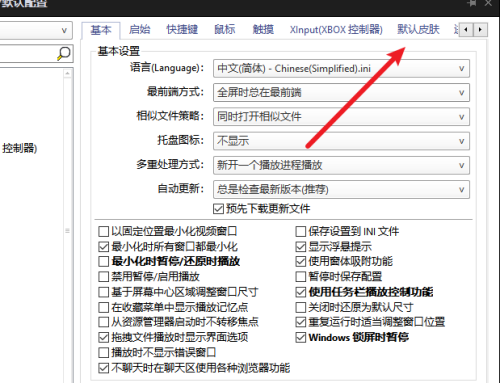Check 基于屏幕中心区域调整窗口尺寸
The image size is (500, 383).
point(104,292)
